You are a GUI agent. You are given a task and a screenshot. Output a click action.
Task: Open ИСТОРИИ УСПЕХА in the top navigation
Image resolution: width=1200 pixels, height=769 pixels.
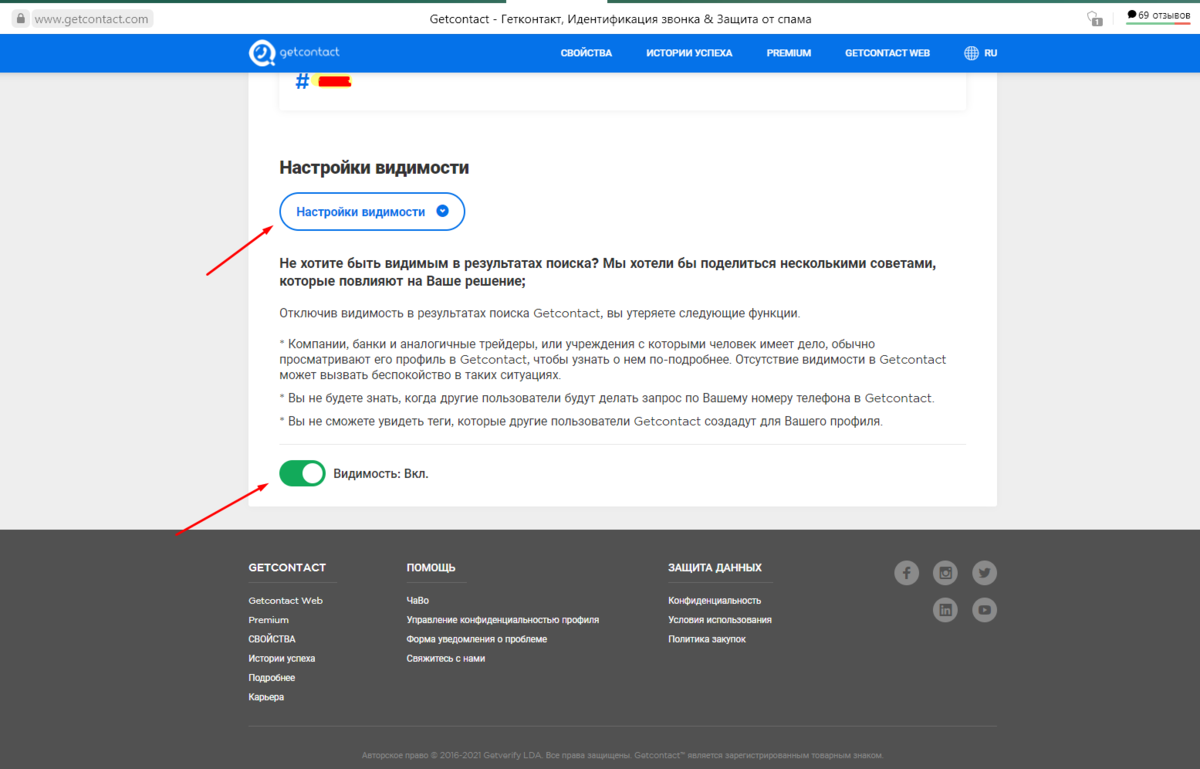(x=689, y=53)
